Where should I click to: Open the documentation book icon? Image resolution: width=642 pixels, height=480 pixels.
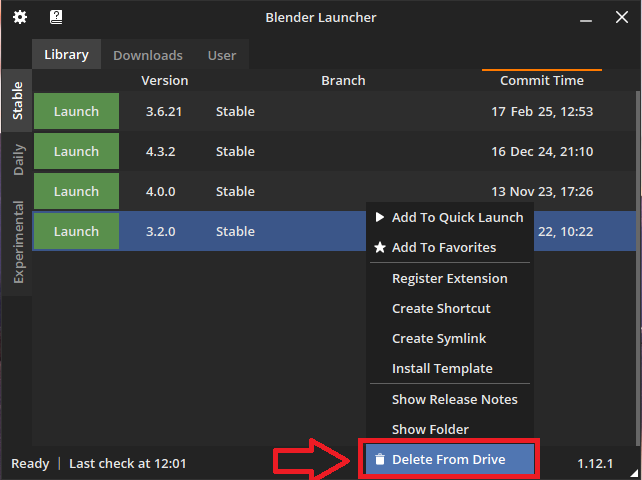(56, 17)
